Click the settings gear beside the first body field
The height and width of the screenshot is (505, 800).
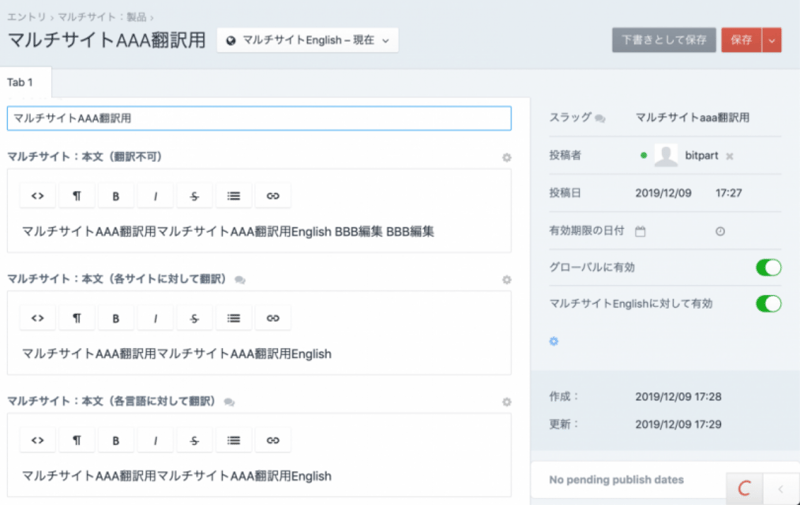[x=506, y=157]
